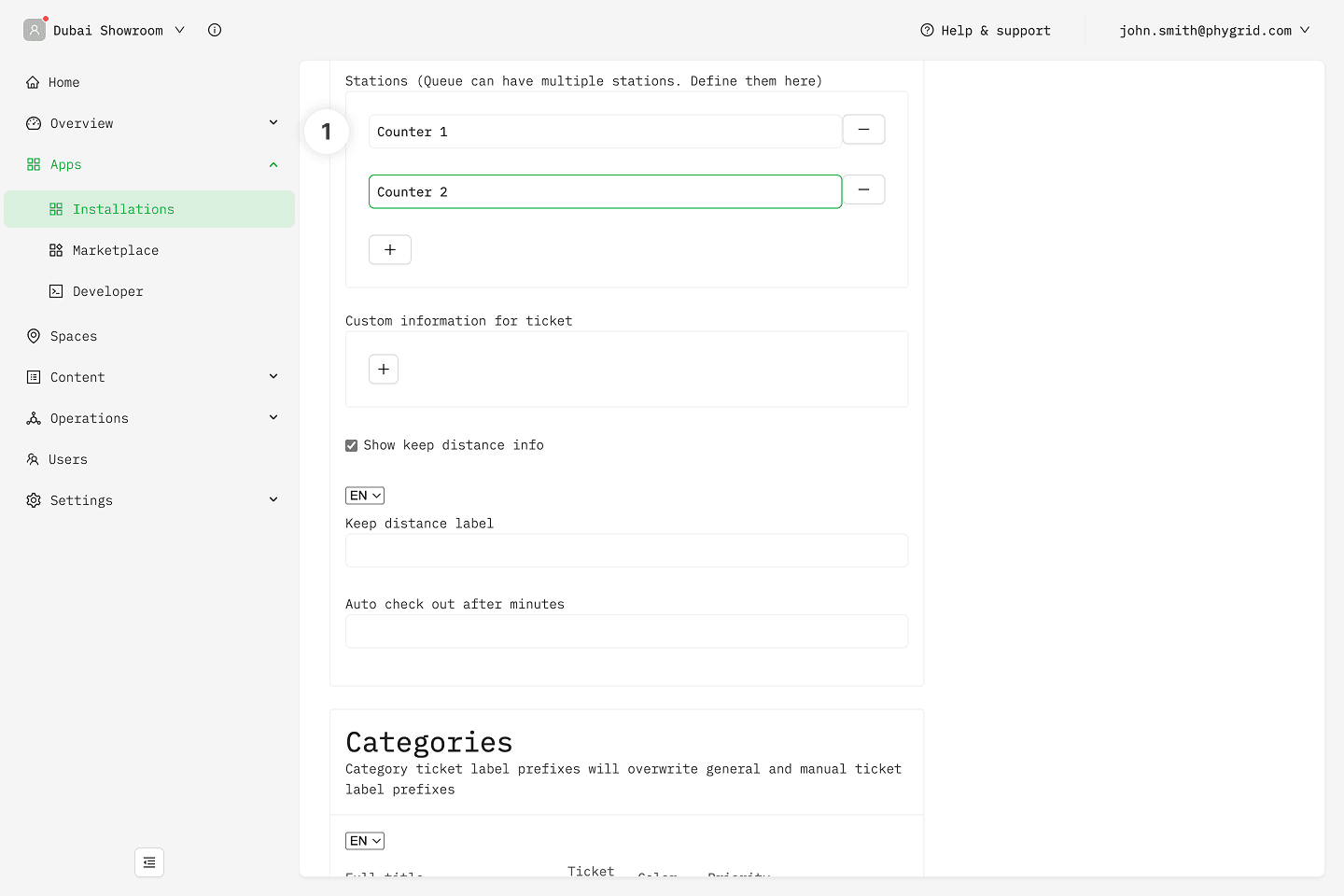1344x896 pixels.
Task: Open the EN language dropdown in Categories
Action: (x=365, y=841)
